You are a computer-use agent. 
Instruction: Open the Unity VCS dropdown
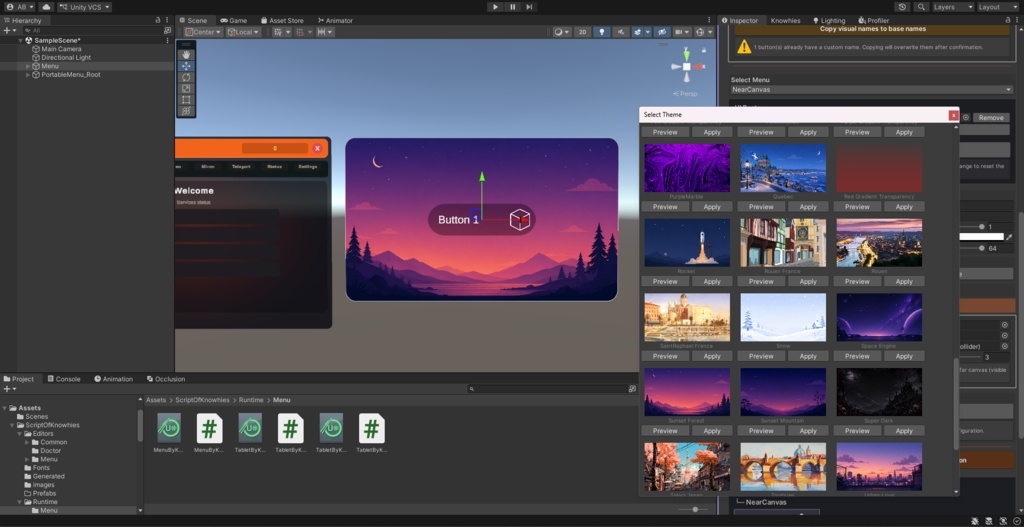[84, 7]
